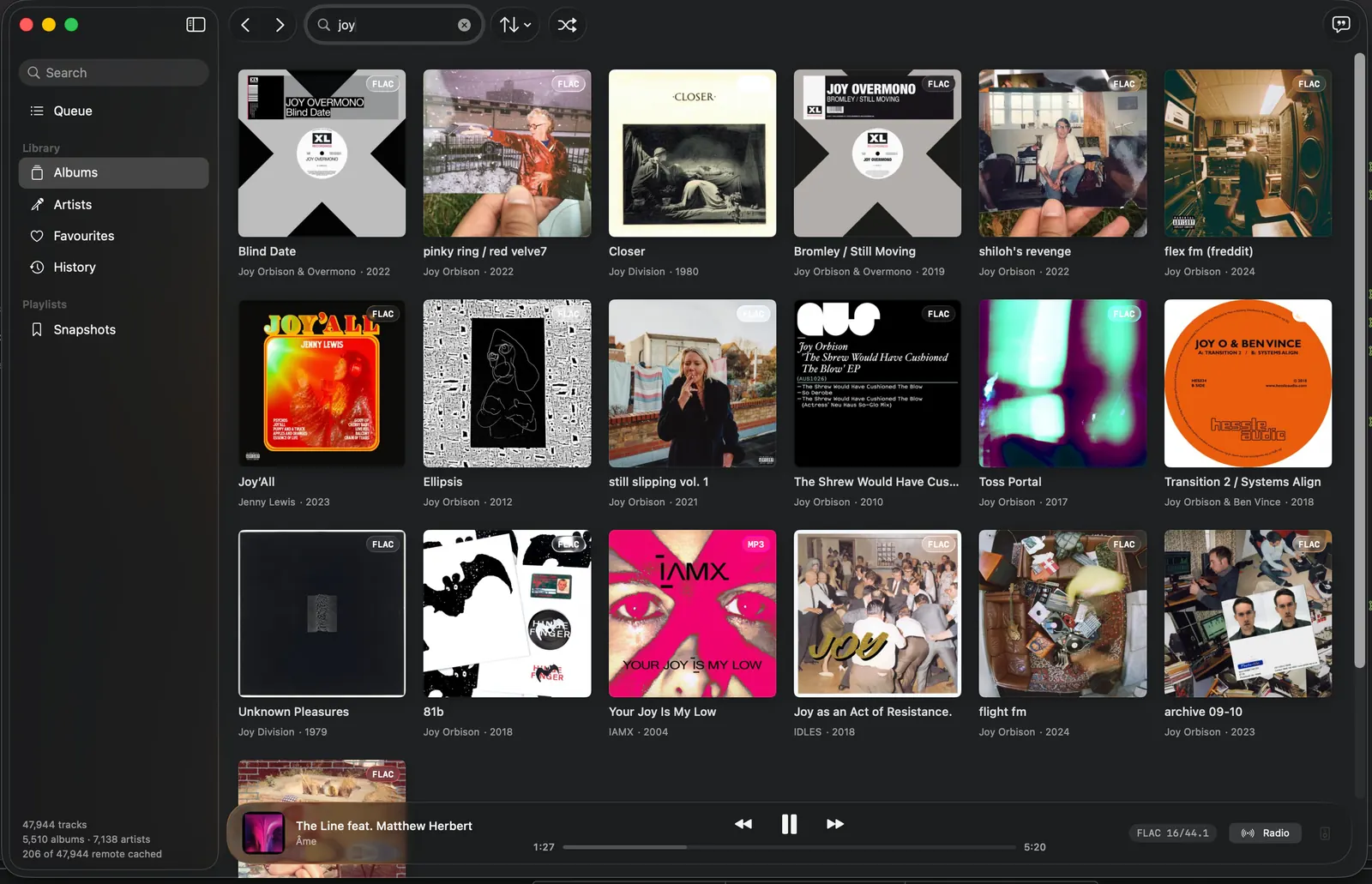Open the archive 09-10 album cover
This screenshot has width=1372, height=884.
click(x=1248, y=613)
